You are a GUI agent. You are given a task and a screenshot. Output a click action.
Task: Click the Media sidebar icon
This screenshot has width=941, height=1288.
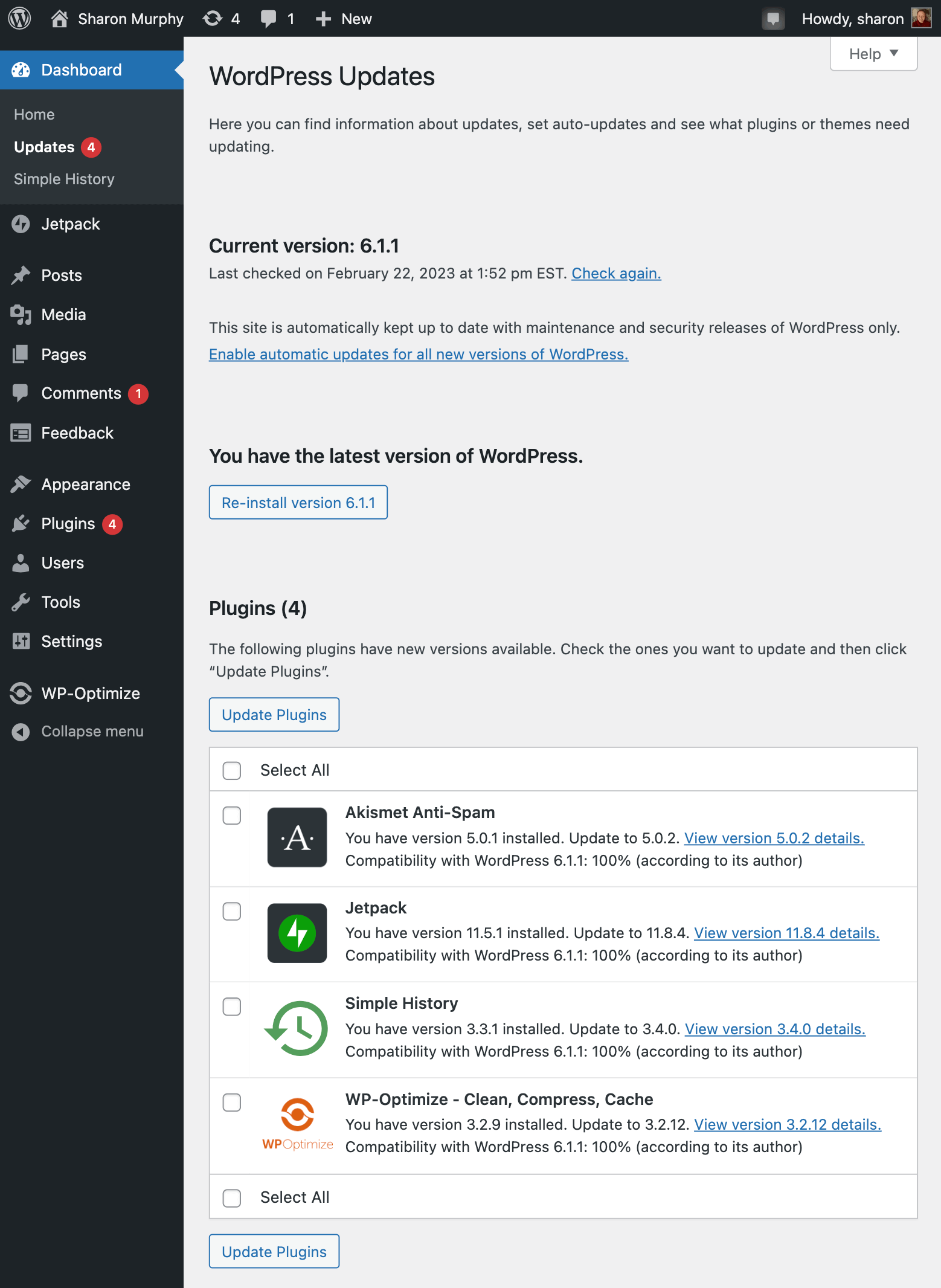point(21,315)
